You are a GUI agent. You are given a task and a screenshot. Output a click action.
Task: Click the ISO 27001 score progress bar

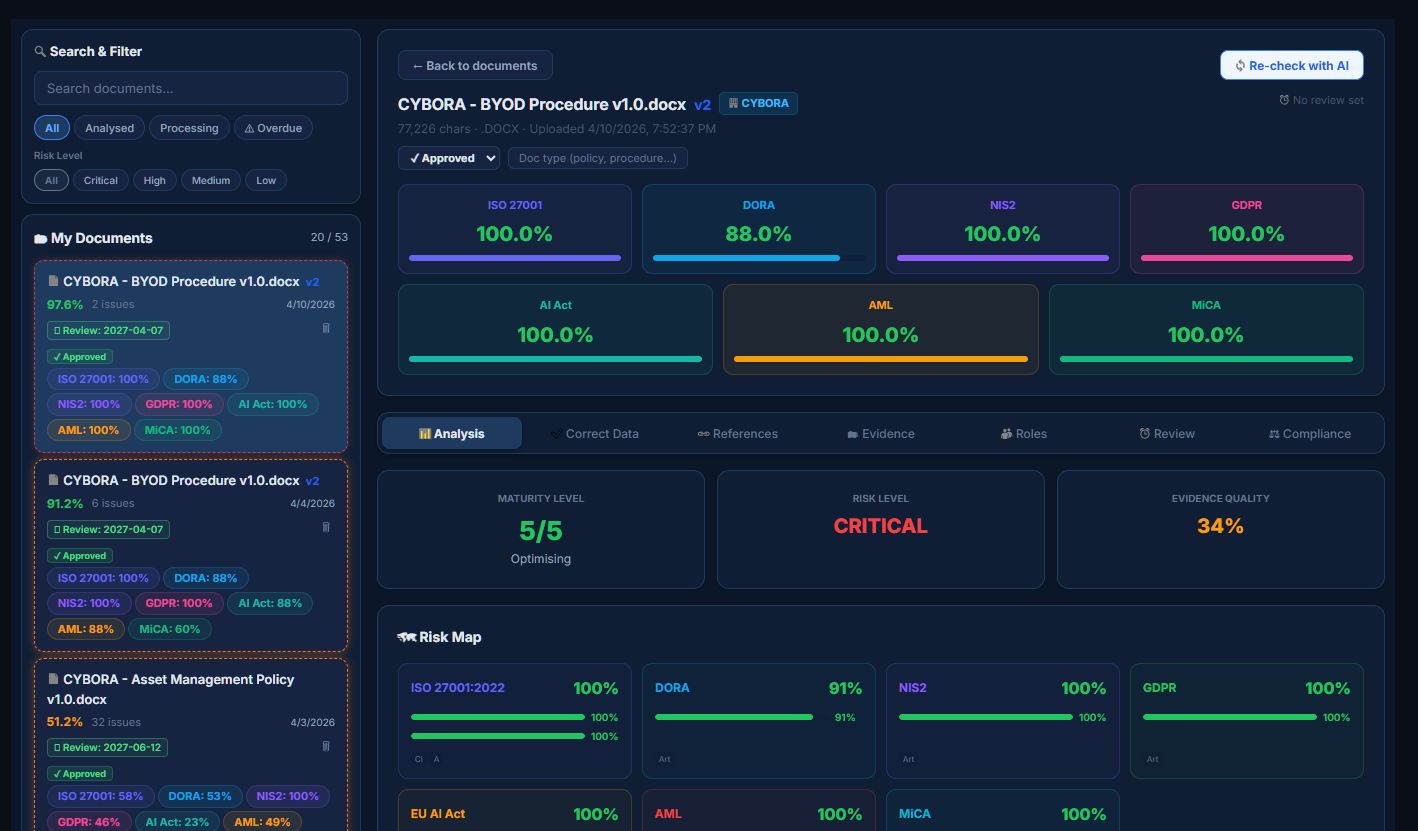(x=515, y=258)
